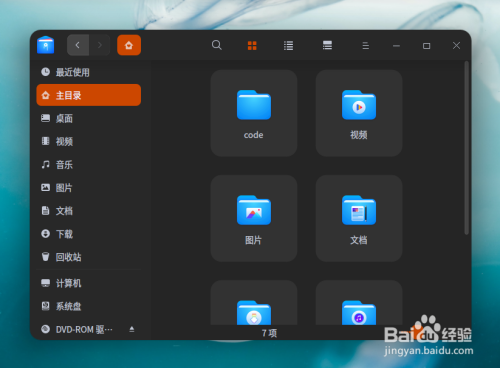Open 最近使用 in the sidebar

point(89,72)
